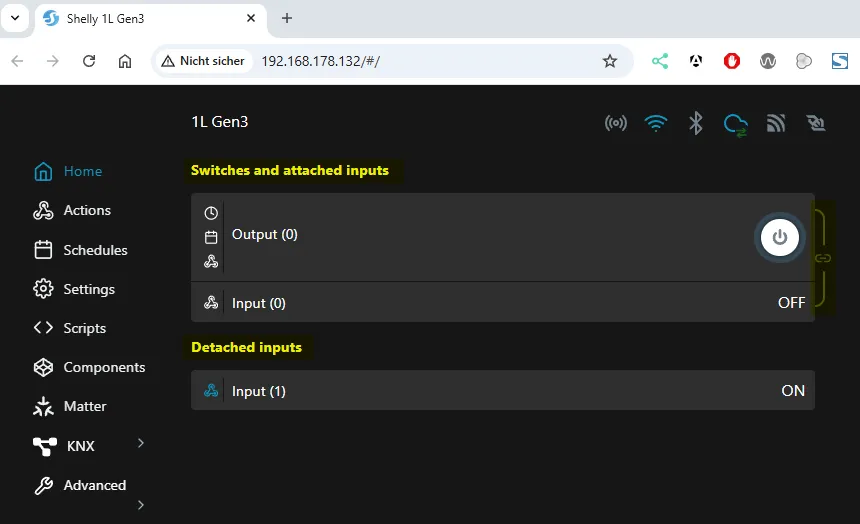Screen dimensions: 860x524
Task: Expand the KNX menu chevron
Action: click(140, 443)
